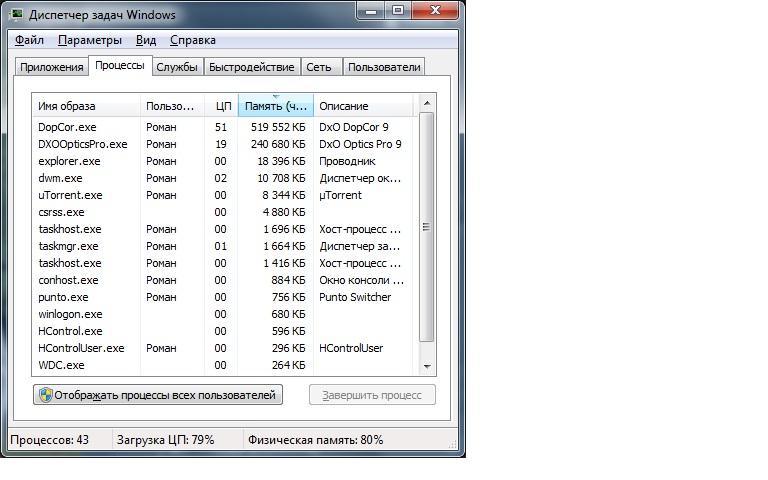Select the uTorrent.exe process
Image resolution: width=768 pixels, height=480 pixels.
pyautogui.click(x=225, y=195)
